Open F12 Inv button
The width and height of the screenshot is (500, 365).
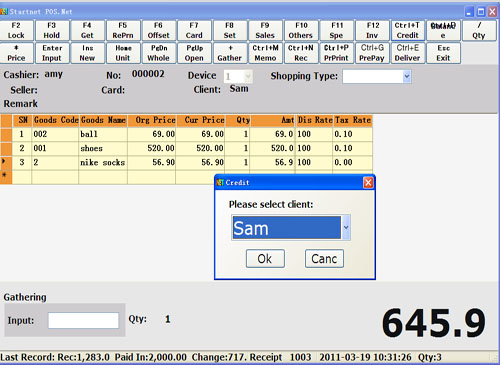point(372,30)
